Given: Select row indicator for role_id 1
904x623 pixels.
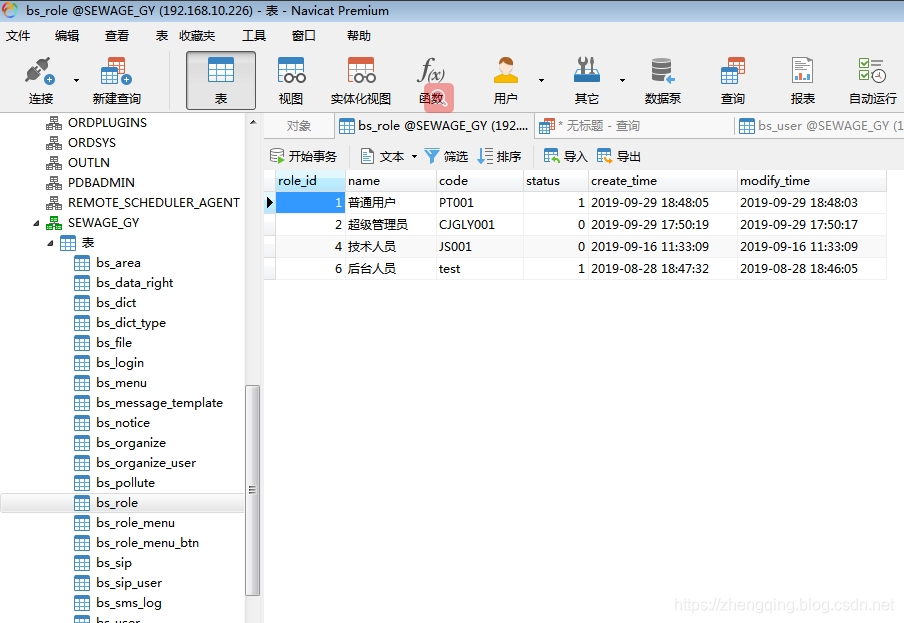Looking at the screenshot, I should point(270,203).
